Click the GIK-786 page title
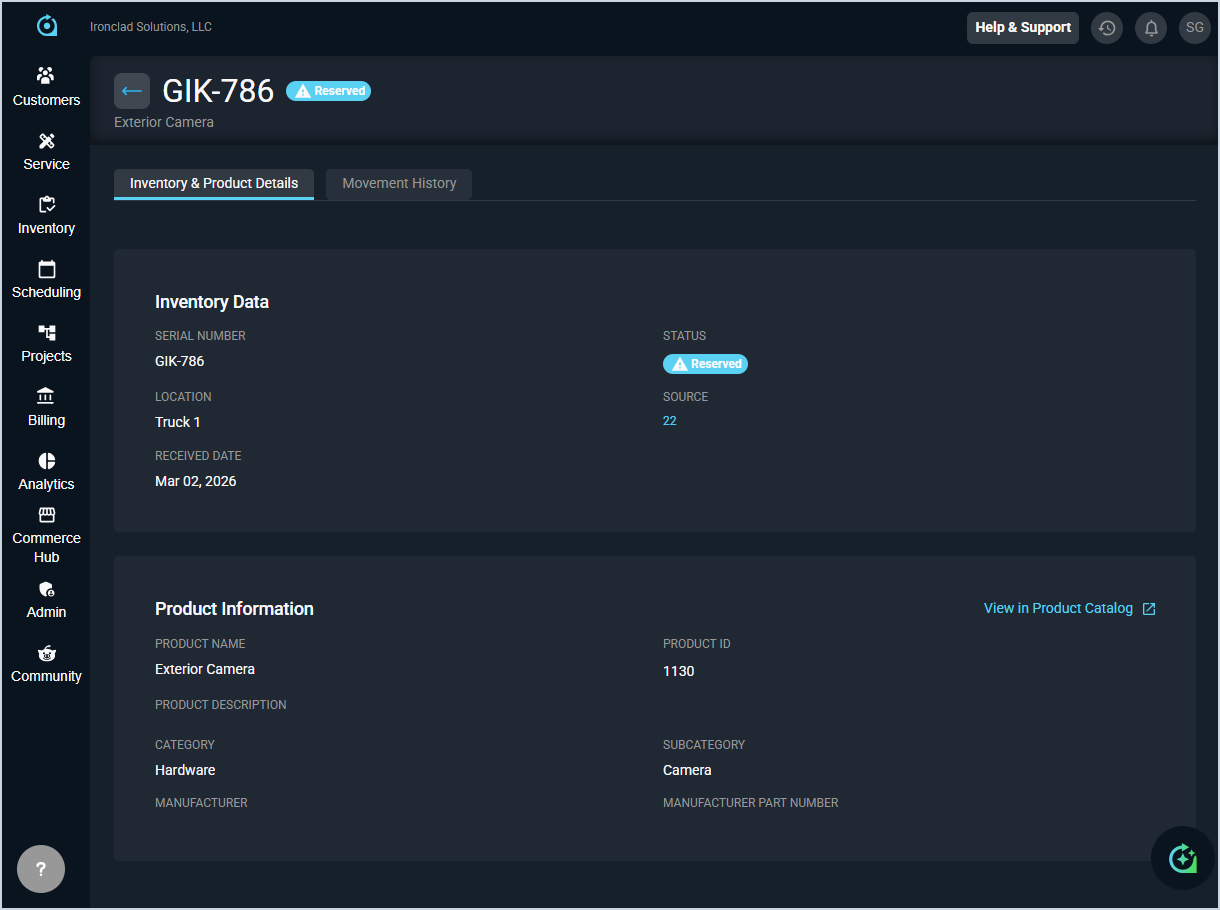This screenshot has height=910, width=1220. (218, 91)
